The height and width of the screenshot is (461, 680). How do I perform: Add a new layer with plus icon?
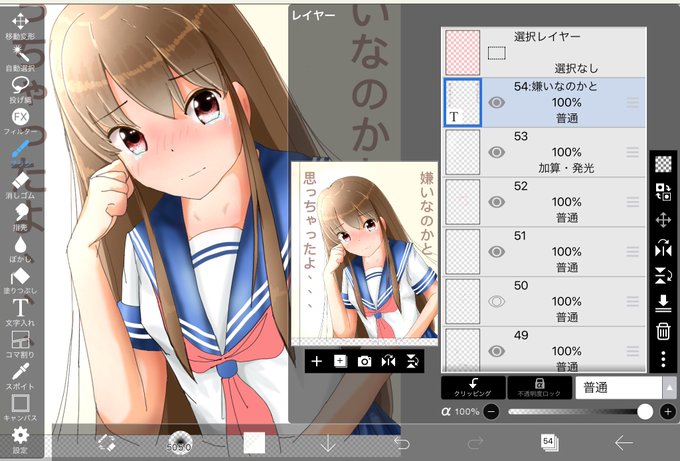317,361
